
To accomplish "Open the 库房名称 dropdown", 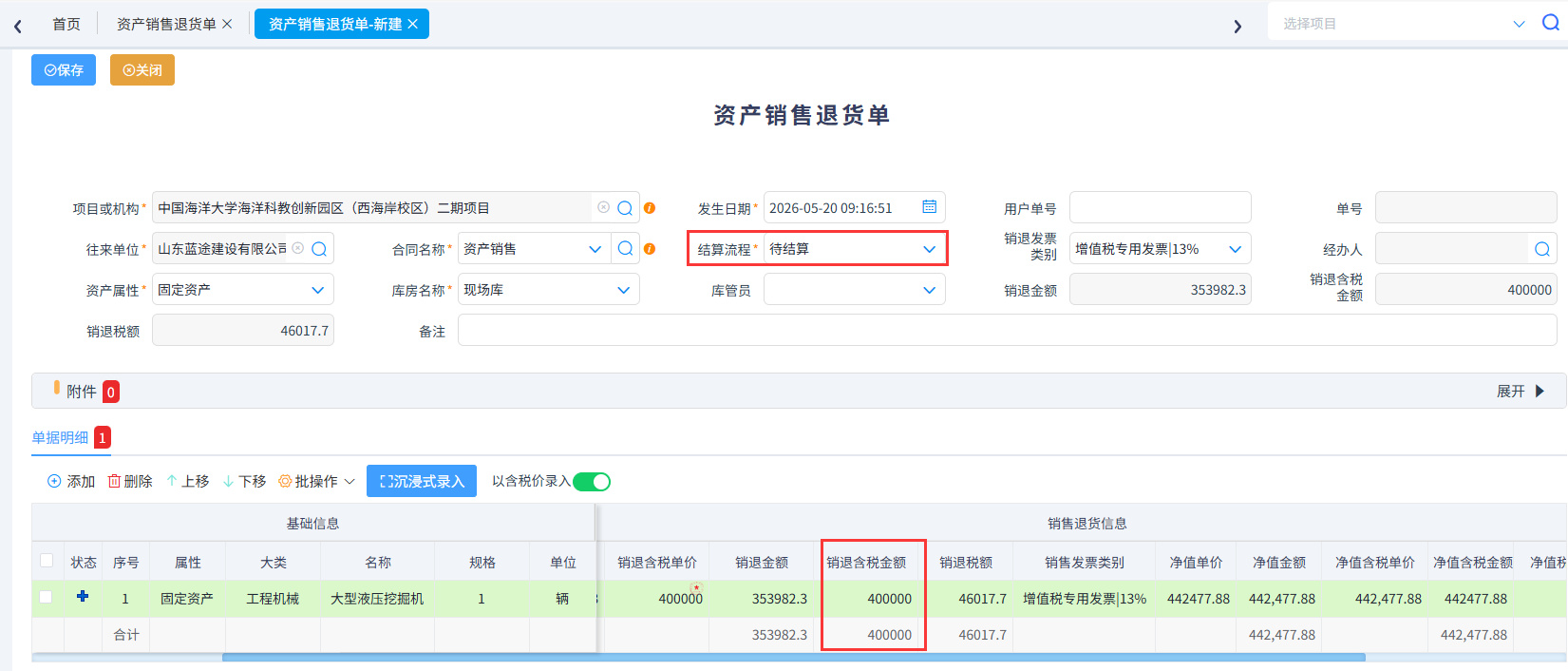I will [623, 290].
